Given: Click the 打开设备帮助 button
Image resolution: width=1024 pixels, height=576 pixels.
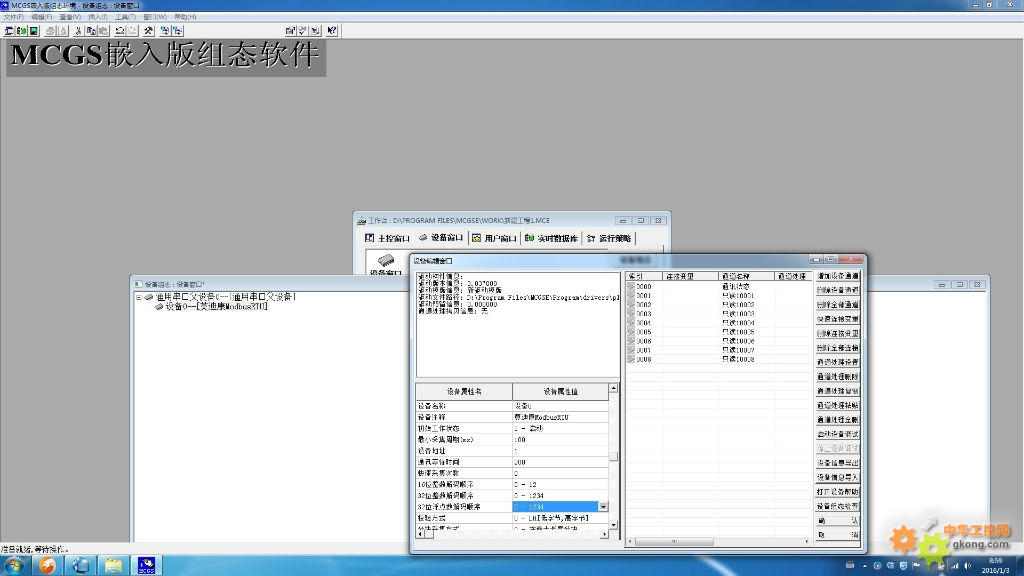Looking at the screenshot, I should click(x=838, y=492).
